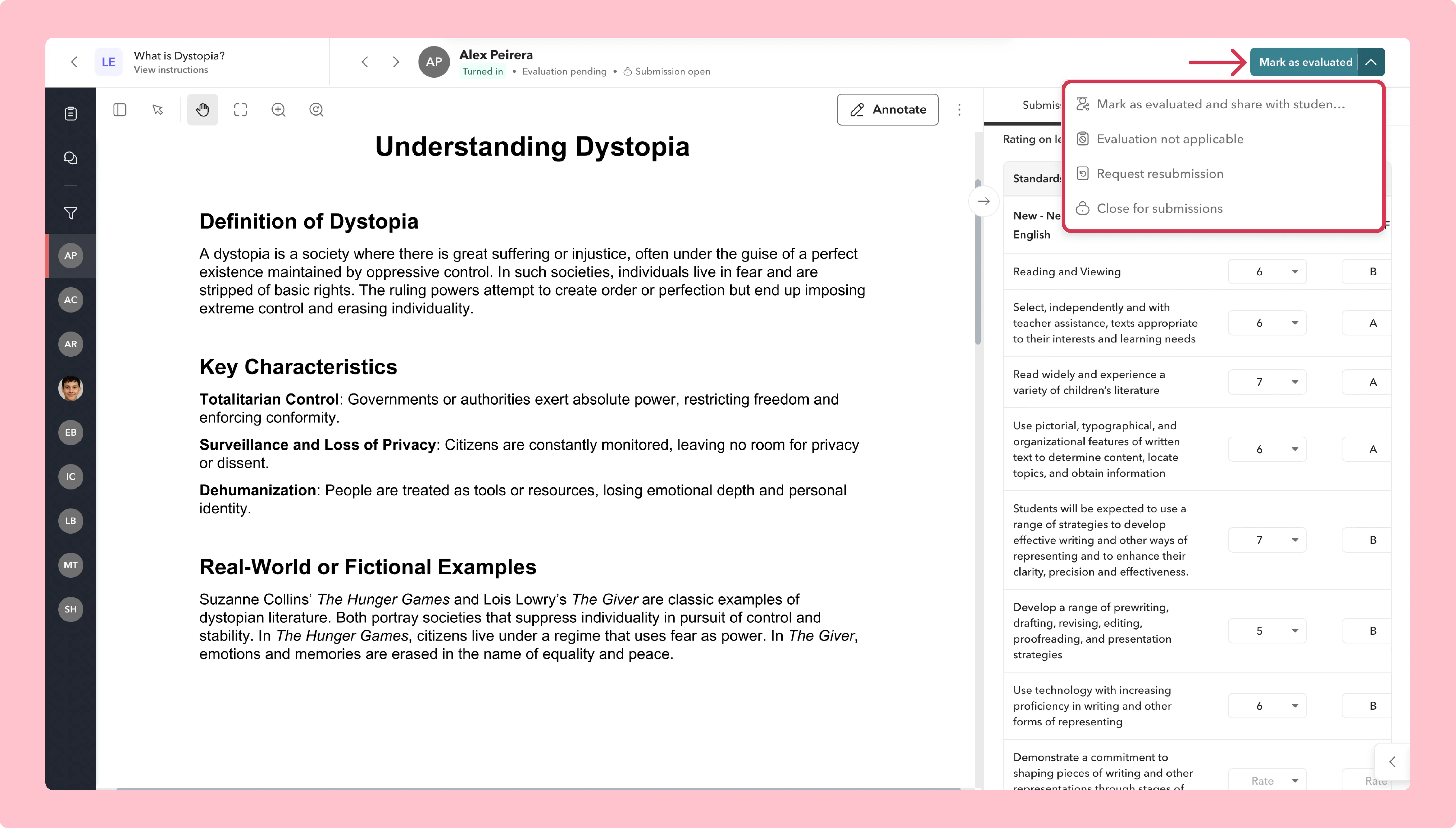Select the pointer selection tool
The height and width of the screenshot is (828, 1456).
(158, 110)
